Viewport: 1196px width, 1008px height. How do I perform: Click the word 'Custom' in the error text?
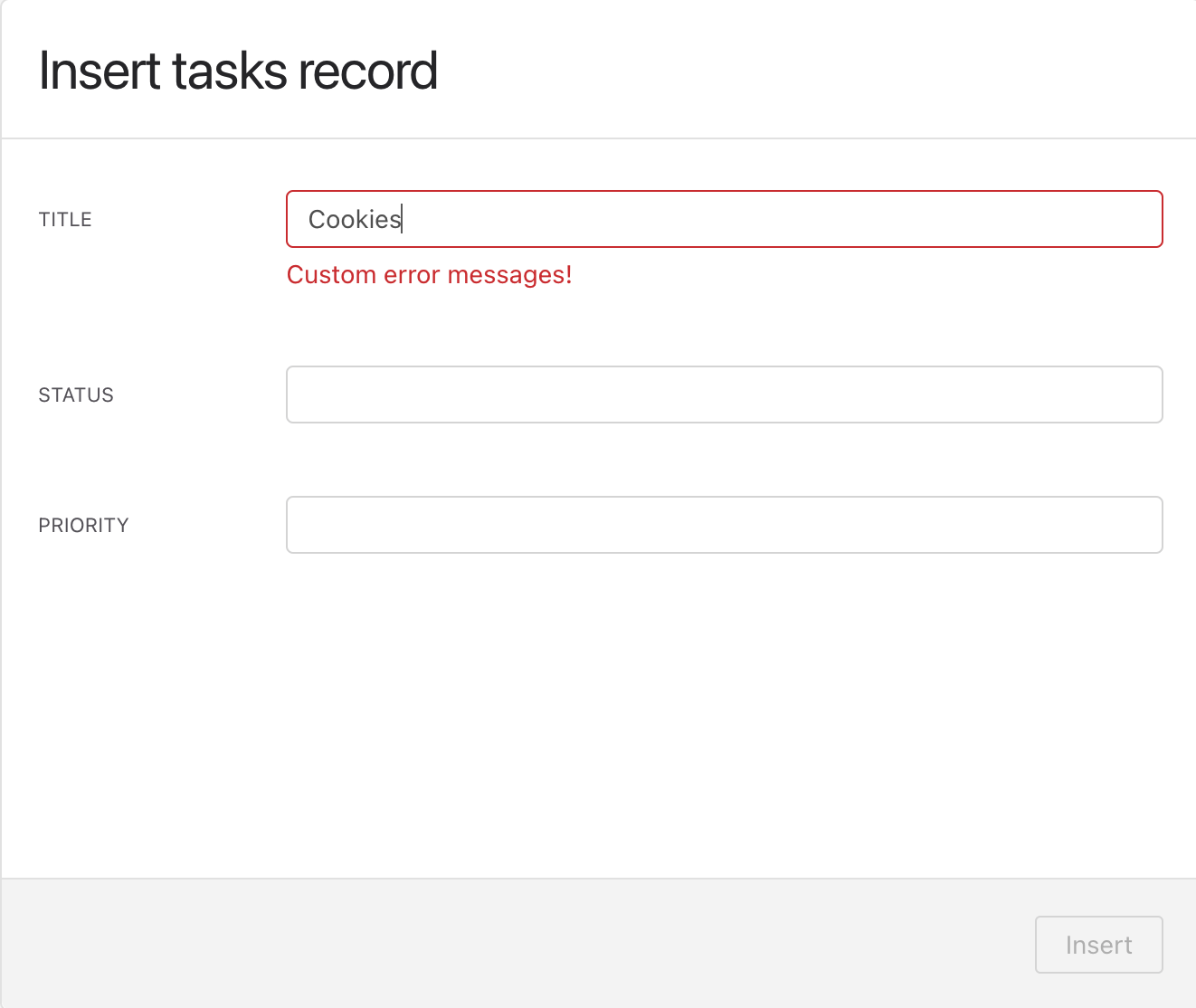(331, 275)
